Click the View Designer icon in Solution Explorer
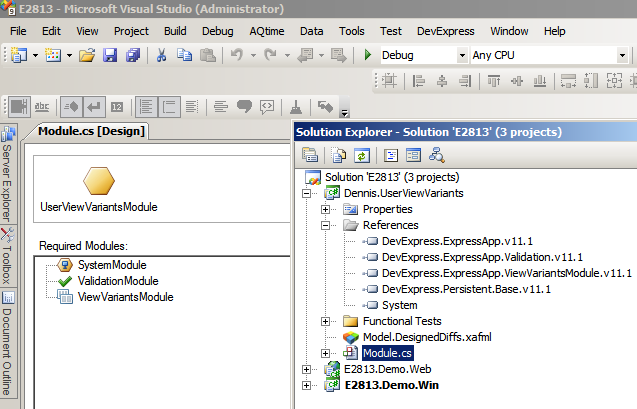Viewport: 637px width, 409px height. pyautogui.click(x=413, y=155)
